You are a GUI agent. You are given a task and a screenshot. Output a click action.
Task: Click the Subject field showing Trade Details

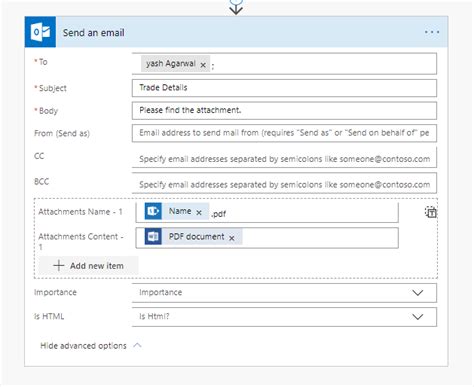(x=284, y=88)
